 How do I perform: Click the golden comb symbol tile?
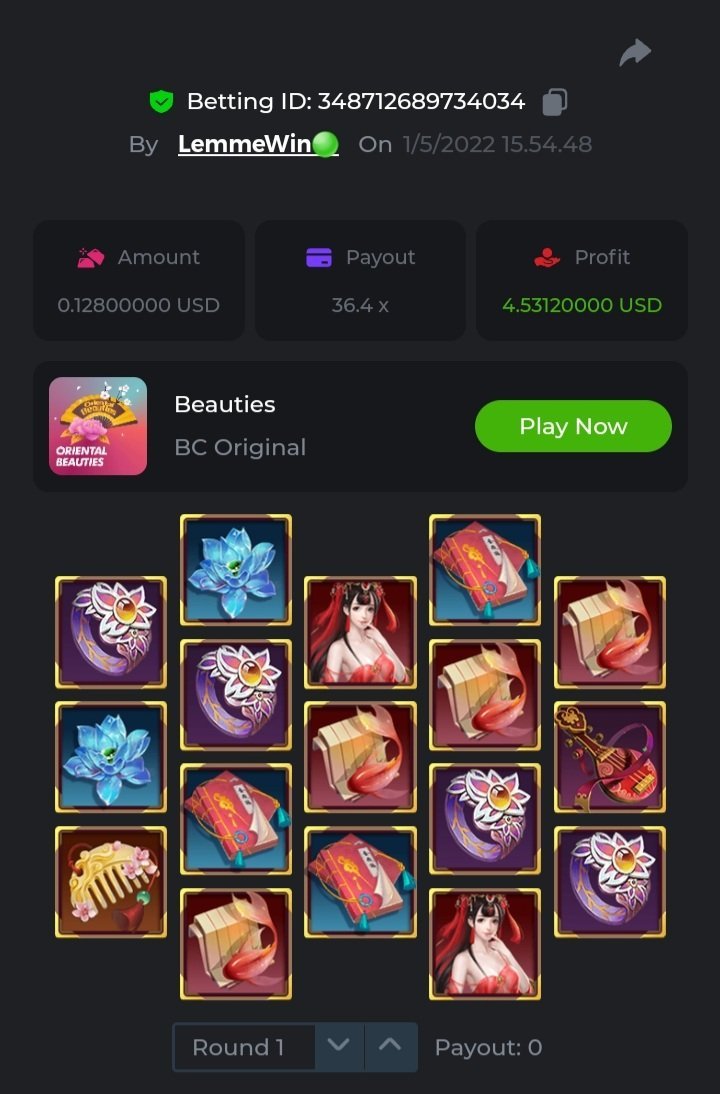(x=111, y=881)
